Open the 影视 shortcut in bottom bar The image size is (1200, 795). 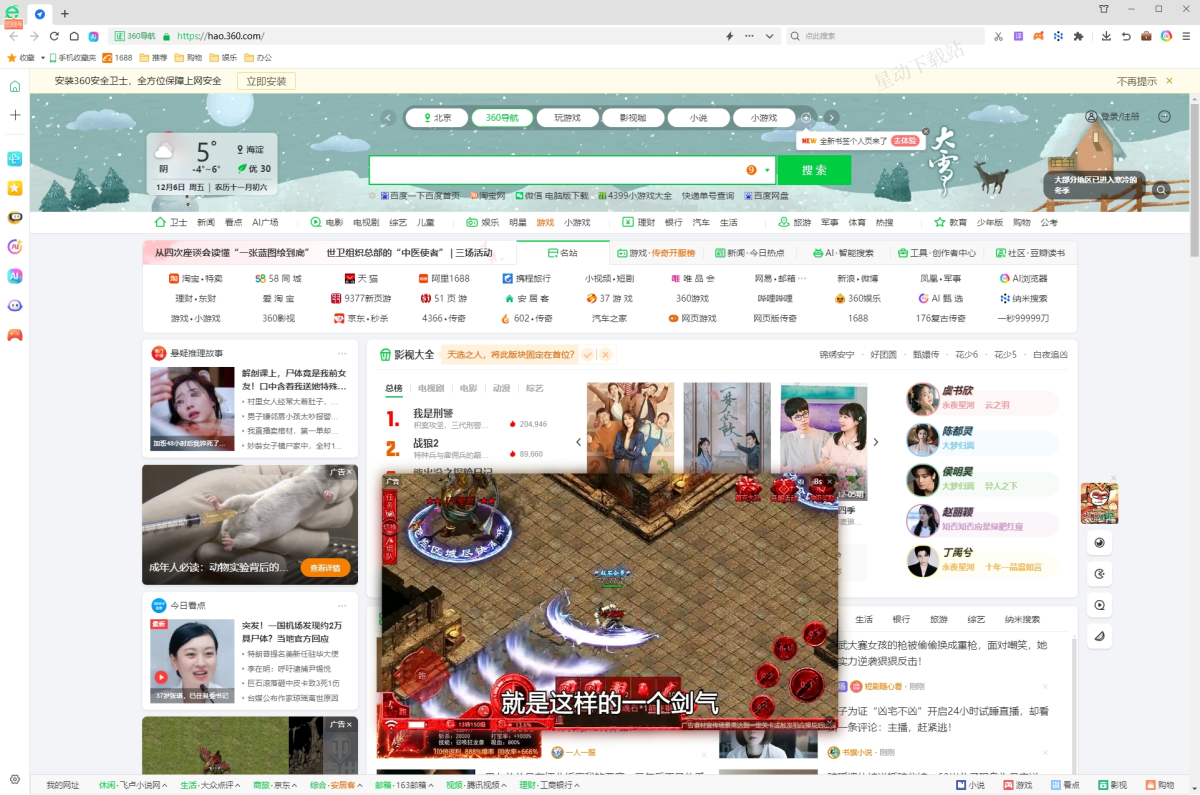coord(1111,785)
